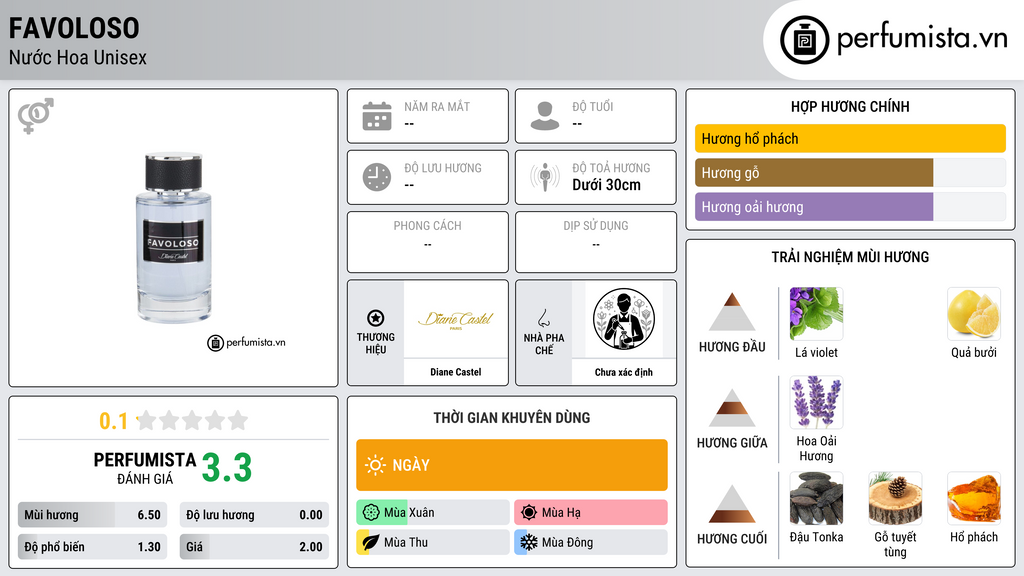Click the Dịp sử dụng box
The height and width of the screenshot is (576, 1024).
pyautogui.click(x=596, y=242)
